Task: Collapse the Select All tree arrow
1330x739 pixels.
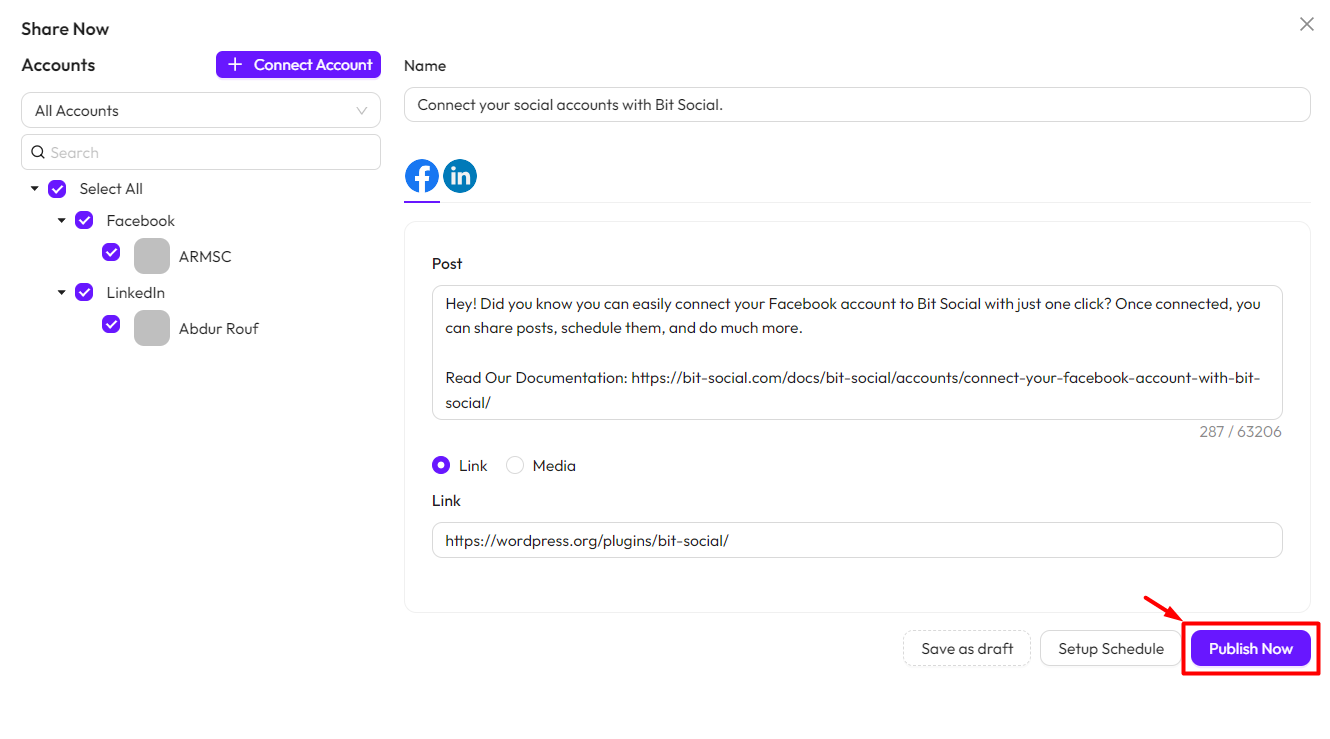Action: click(35, 189)
